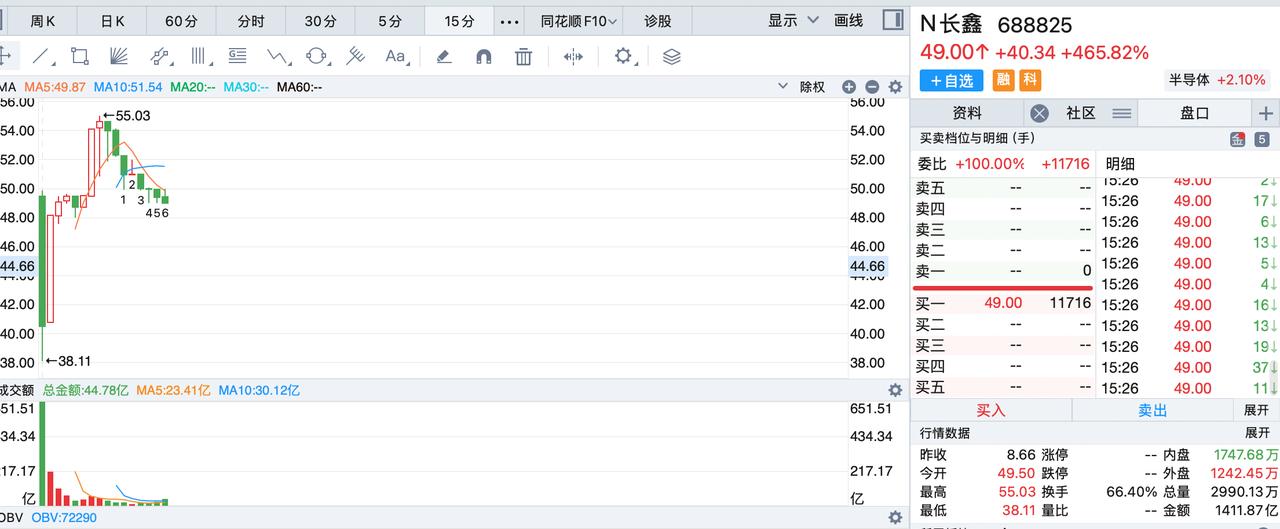The width and height of the screenshot is (1280, 529).
Task: Switch to 60分 period tab
Action: pyautogui.click(x=182, y=20)
